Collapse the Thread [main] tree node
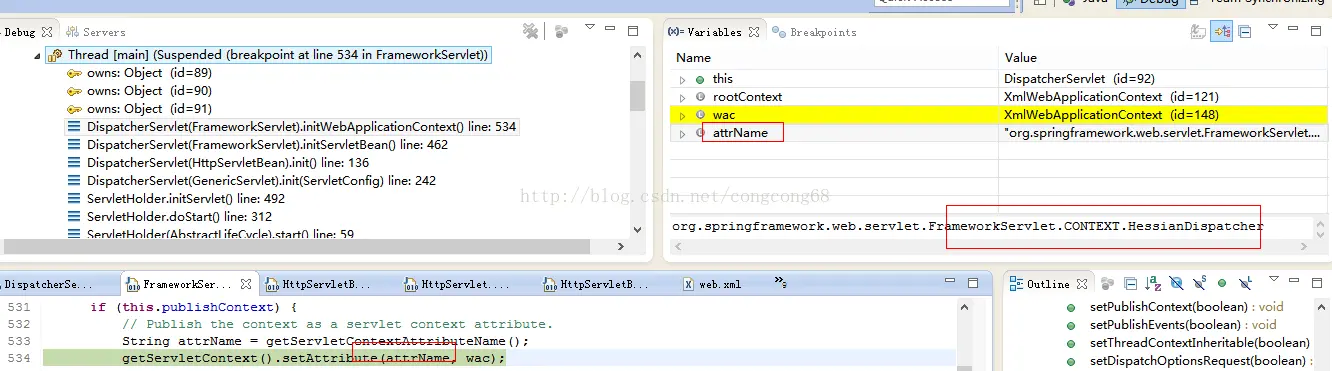The image size is (1332, 371). (38, 55)
